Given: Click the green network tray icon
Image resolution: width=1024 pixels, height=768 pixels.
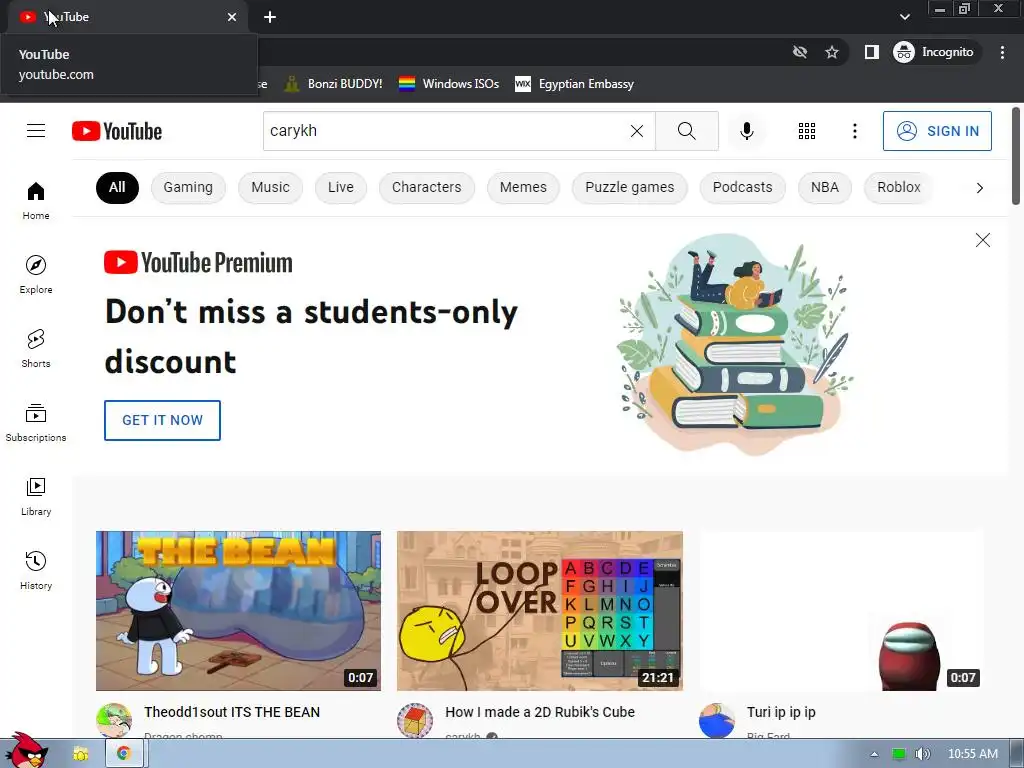Looking at the screenshot, I should click(899, 754).
